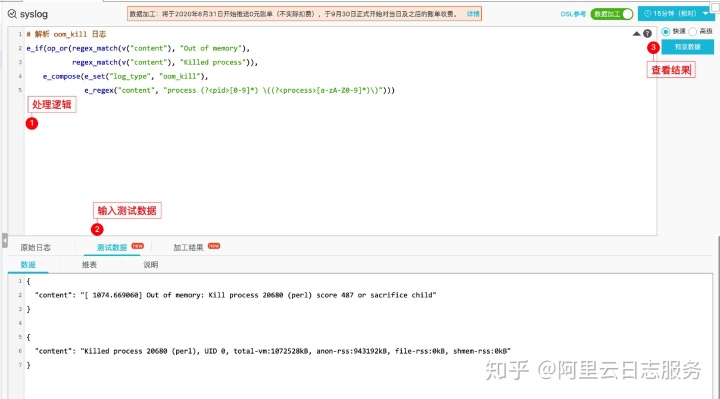
Task: Click the e_regex("content" code line
Action: pyautogui.click(x=239, y=90)
